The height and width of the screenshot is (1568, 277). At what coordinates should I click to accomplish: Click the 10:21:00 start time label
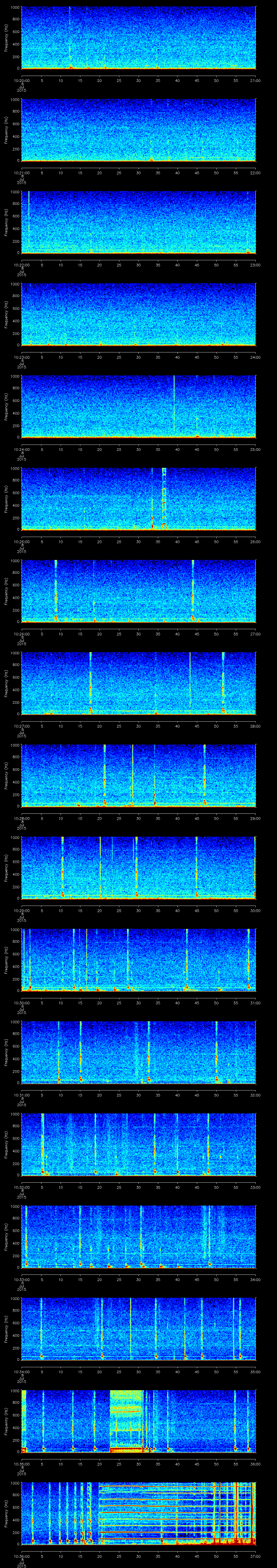(21, 173)
